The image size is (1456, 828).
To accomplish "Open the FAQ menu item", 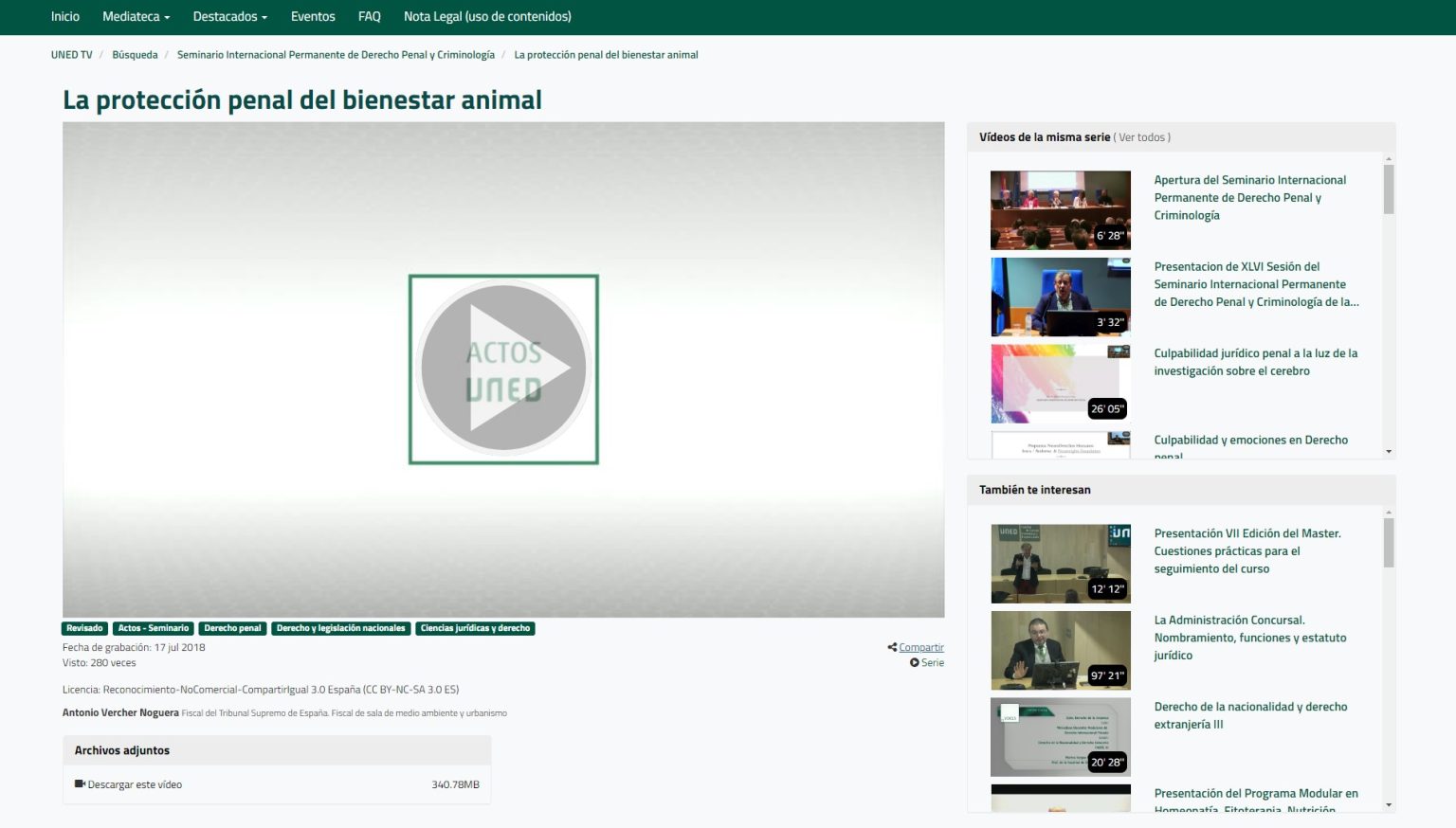I will click(369, 17).
